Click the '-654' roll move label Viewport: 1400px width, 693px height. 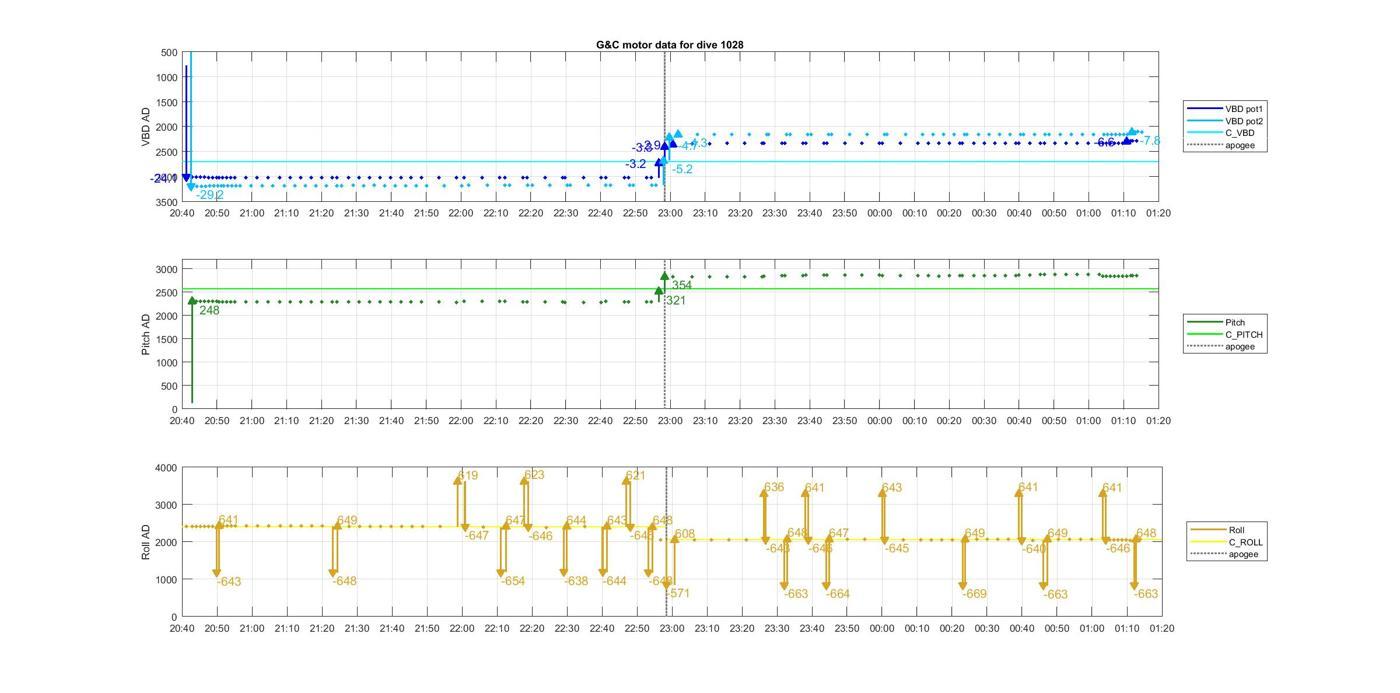[513, 582]
